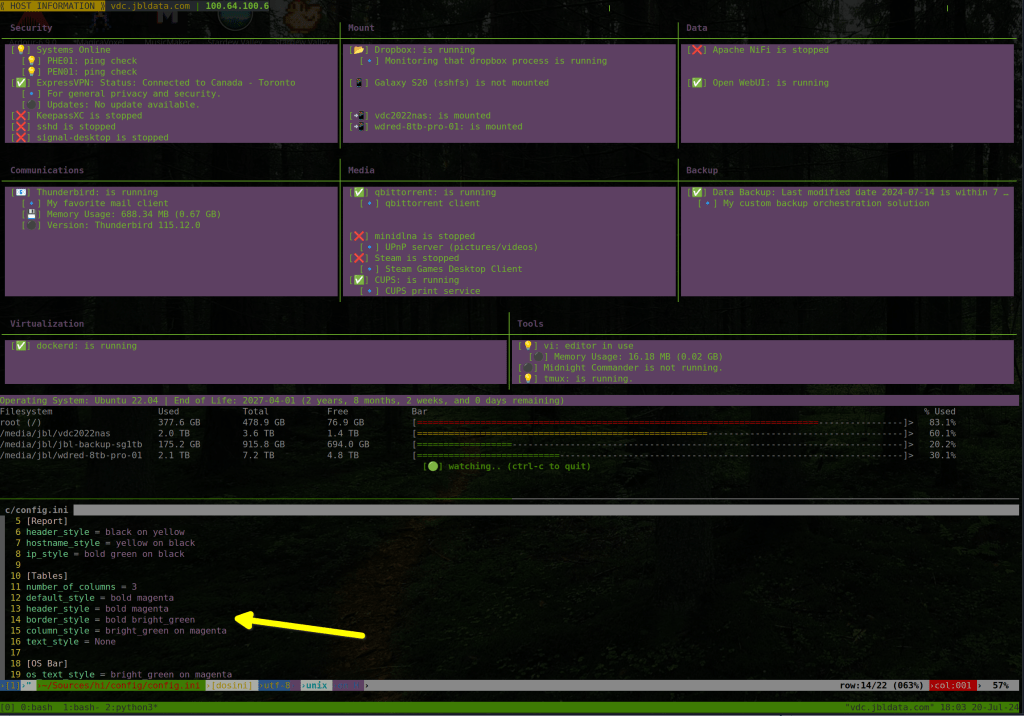Click the [Tables] section header line
The height and width of the screenshot is (716, 1024).
tap(46, 576)
